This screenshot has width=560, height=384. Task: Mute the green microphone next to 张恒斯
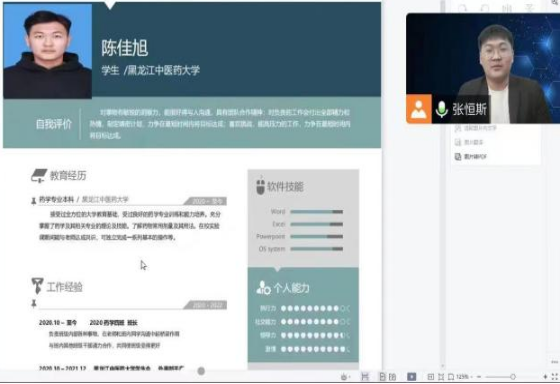click(x=441, y=109)
